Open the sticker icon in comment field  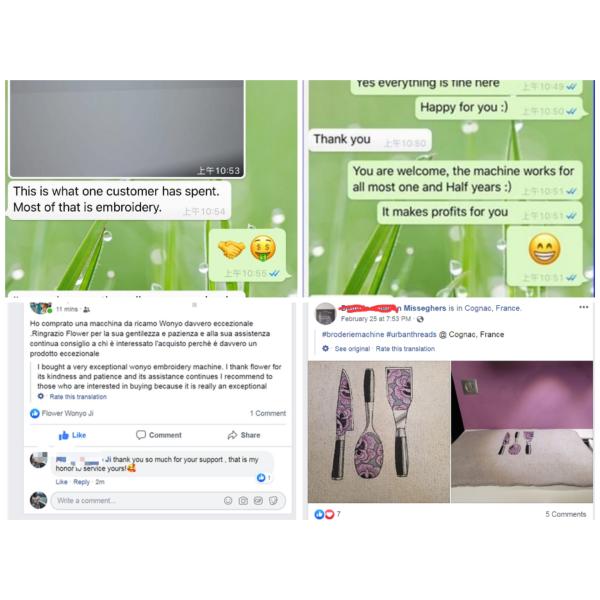pos(273,501)
